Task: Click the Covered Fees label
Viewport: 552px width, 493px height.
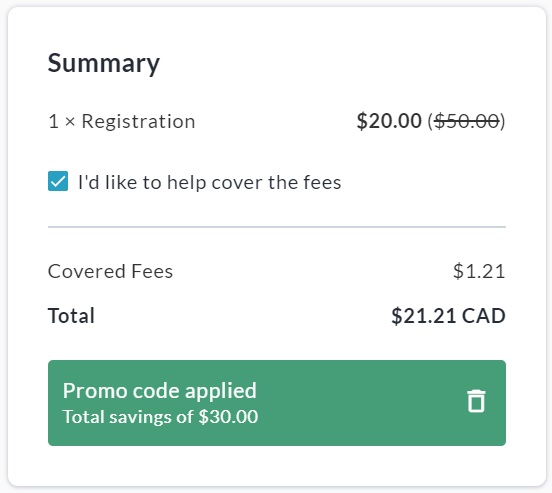Action: [110, 272]
